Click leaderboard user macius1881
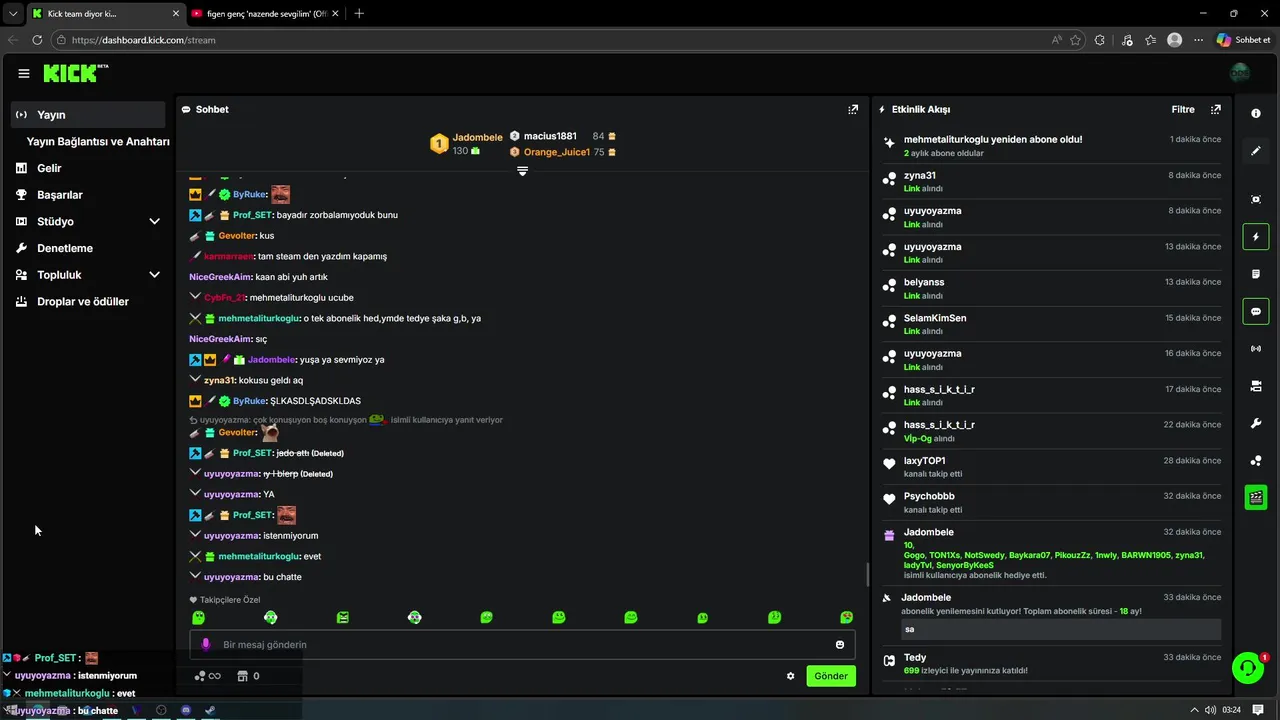This screenshot has width=1280, height=720. [x=550, y=136]
